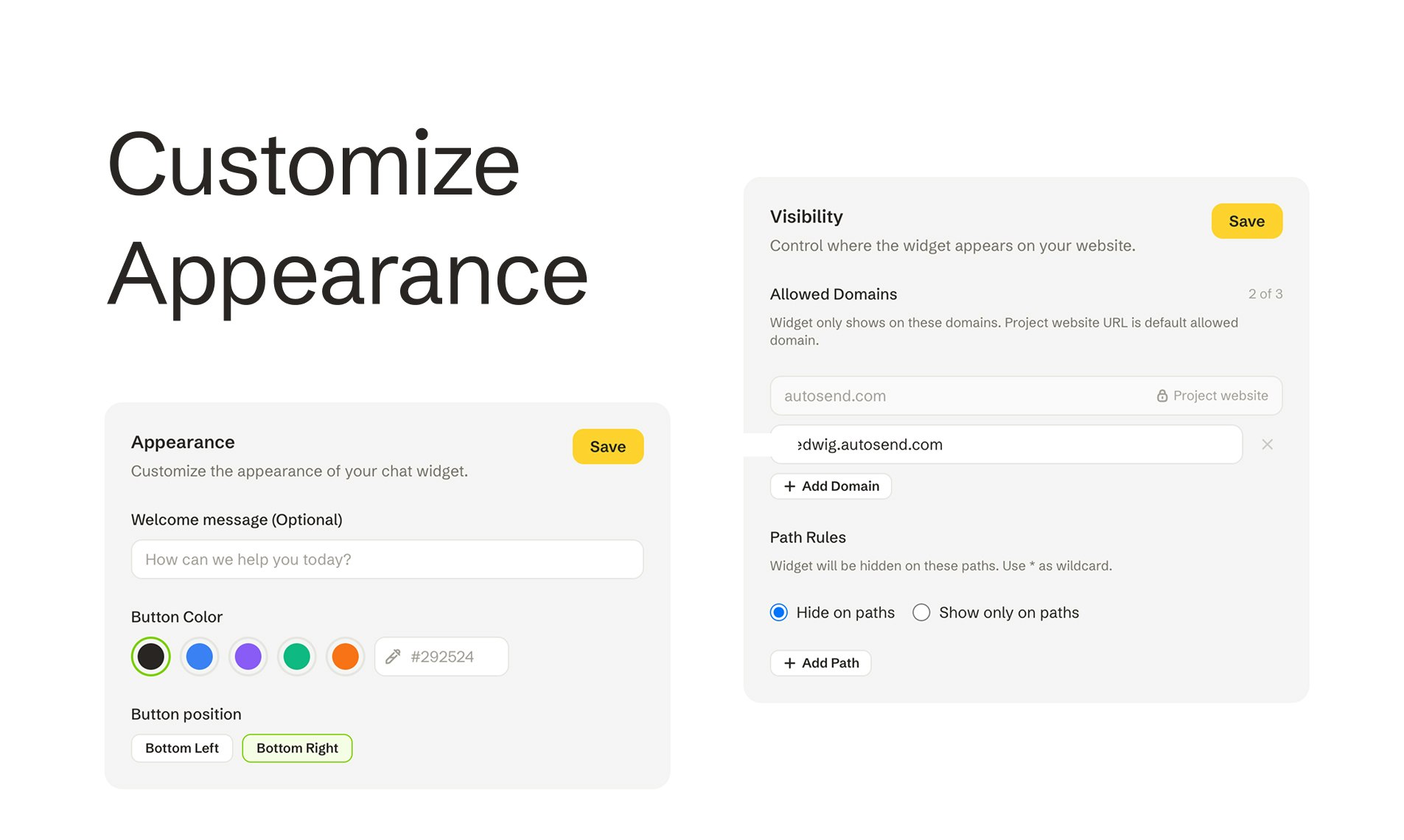Click the welcome message input field
The height and width of the screenshot is (840, 1404).
[386, 559]
